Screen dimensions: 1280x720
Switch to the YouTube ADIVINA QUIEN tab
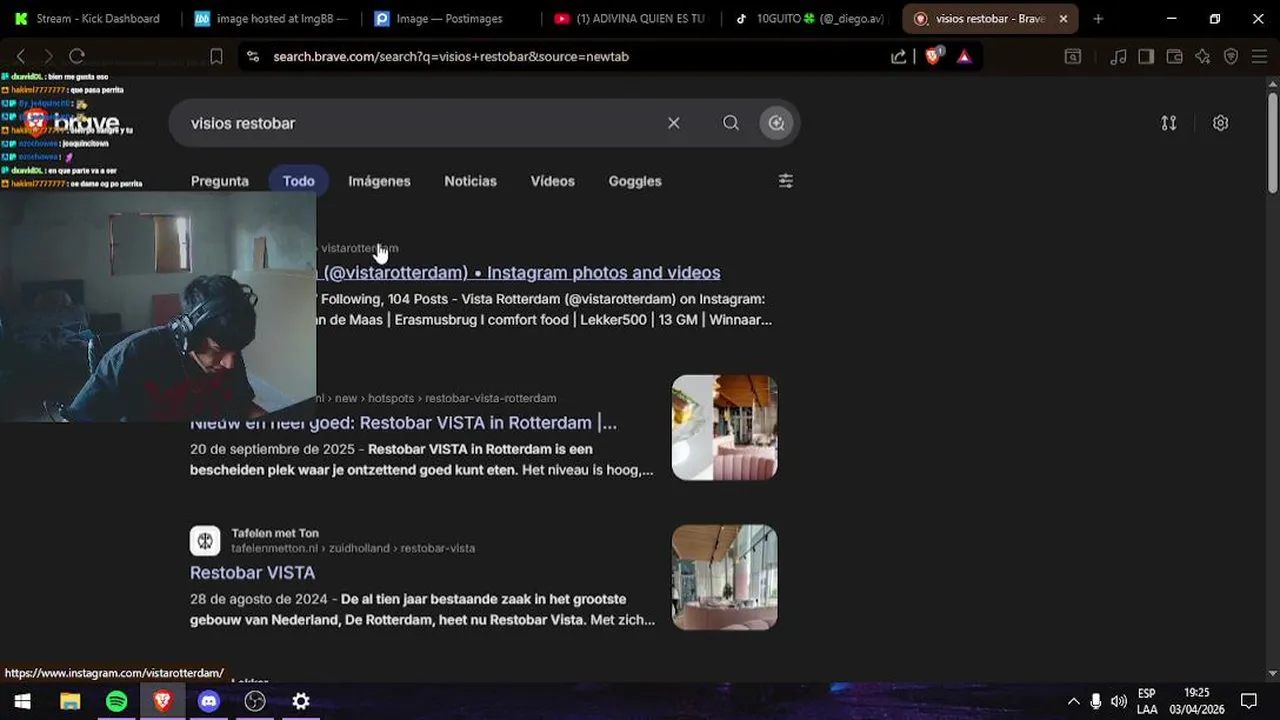click(x=631, y=18)
